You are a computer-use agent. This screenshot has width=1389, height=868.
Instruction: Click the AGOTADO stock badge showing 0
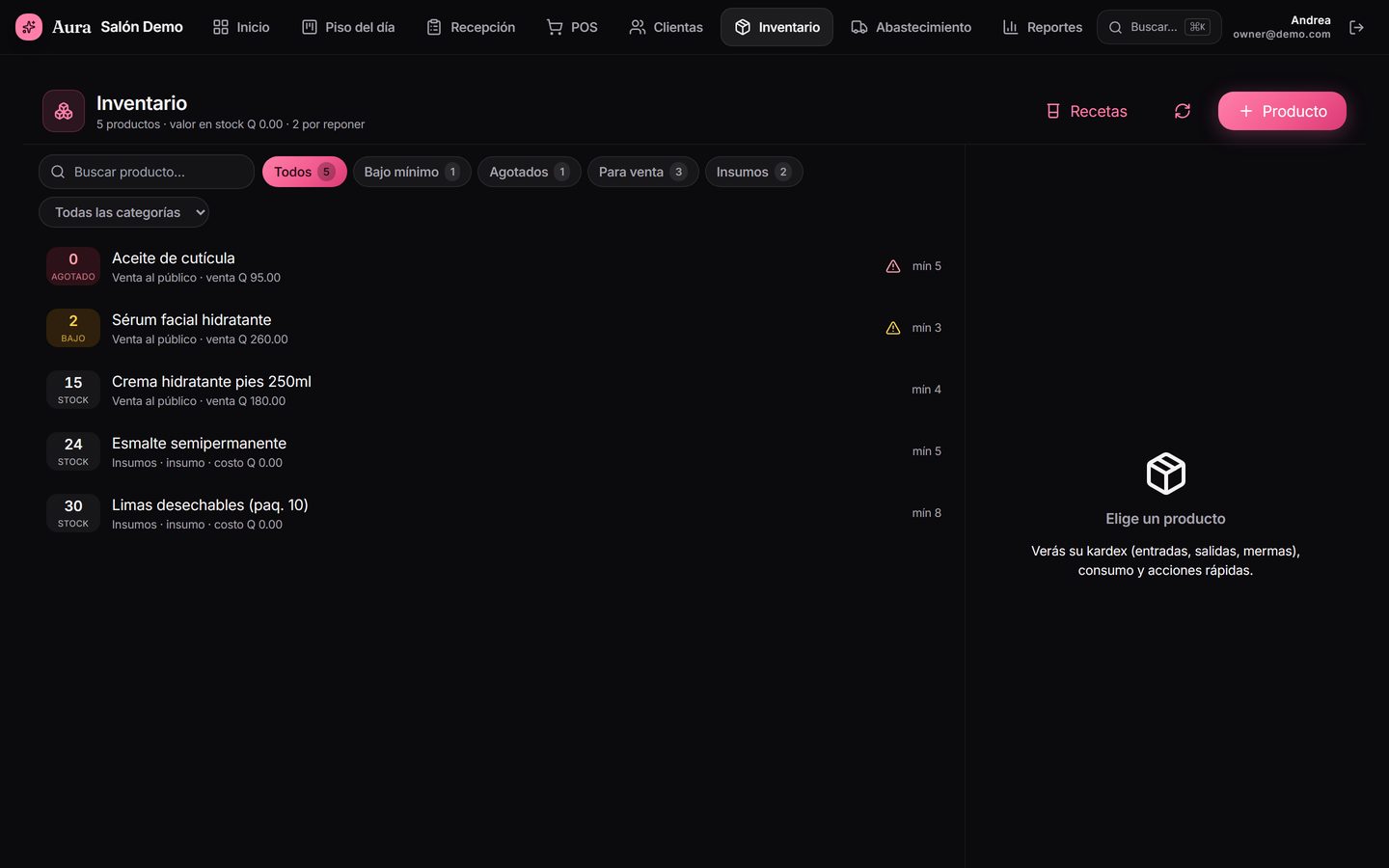click(x=73, y=266)
